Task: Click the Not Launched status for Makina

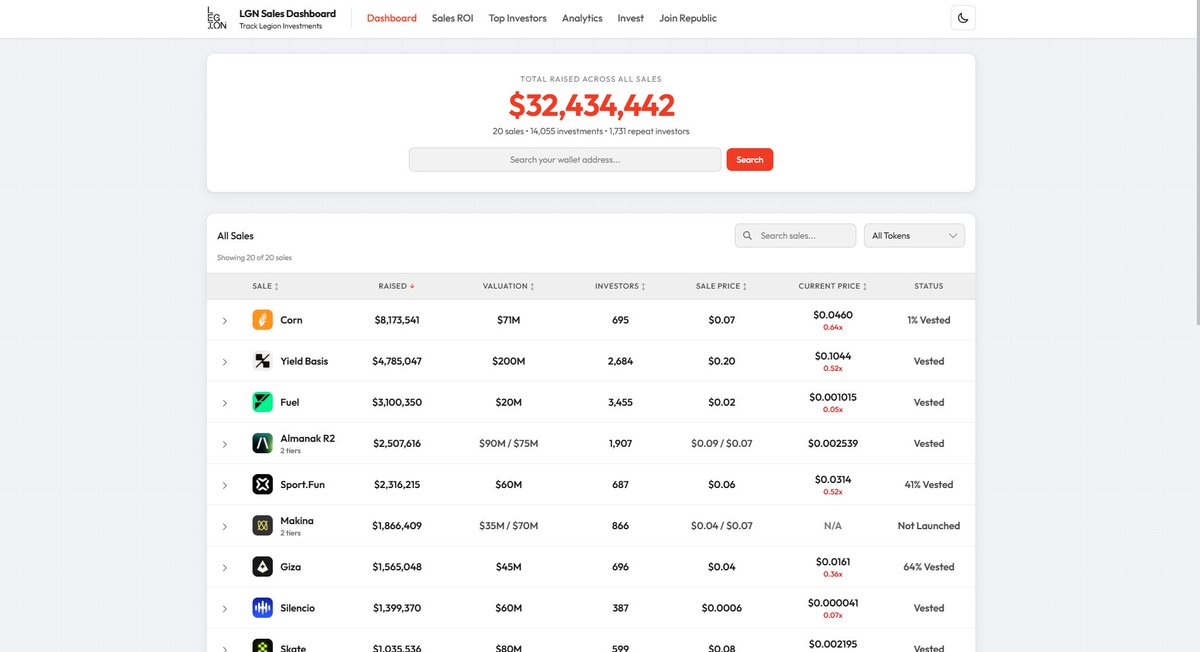Action: coord(929,526)
